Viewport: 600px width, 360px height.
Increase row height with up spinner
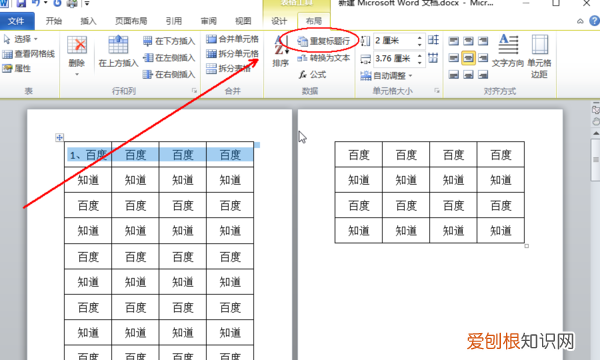click(420, 37)
